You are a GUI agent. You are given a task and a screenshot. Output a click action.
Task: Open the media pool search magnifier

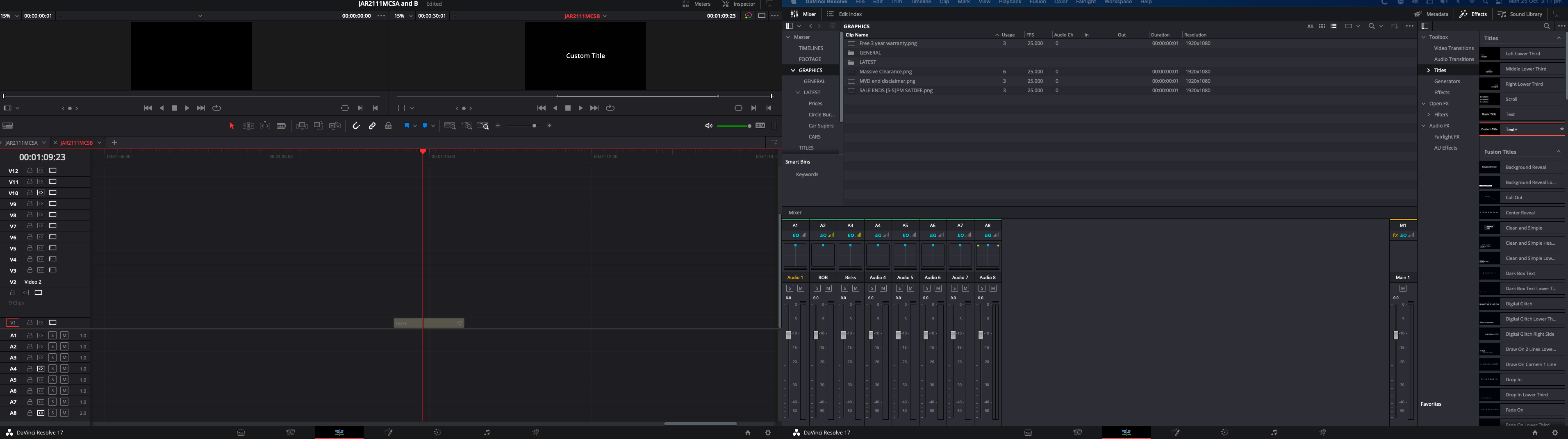(1371, 26)
